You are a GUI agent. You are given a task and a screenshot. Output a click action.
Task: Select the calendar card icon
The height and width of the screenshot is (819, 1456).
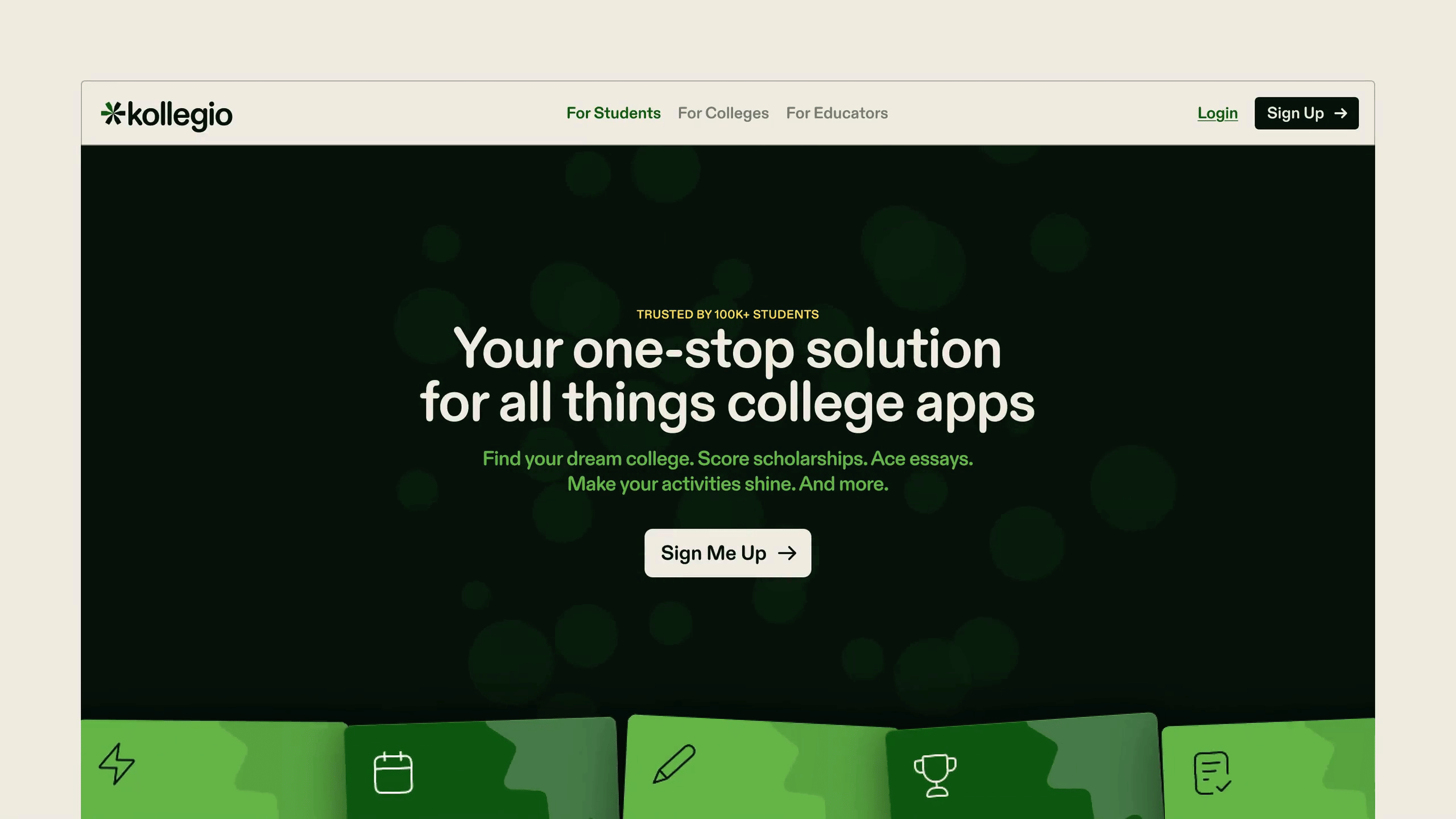[393, 772]
